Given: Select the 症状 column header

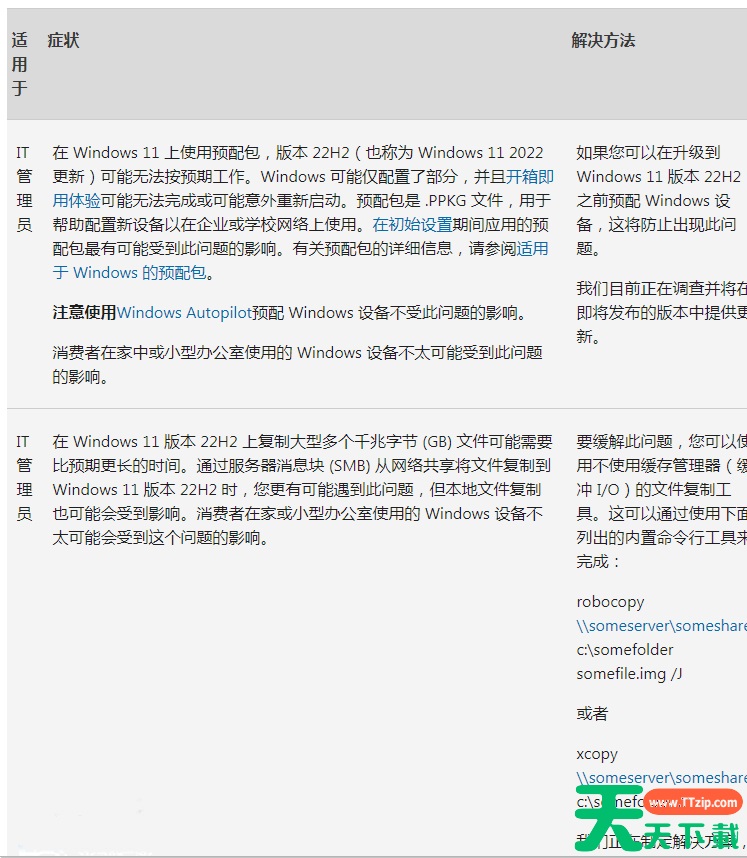Looking at the screenshot, I should 63,40.
